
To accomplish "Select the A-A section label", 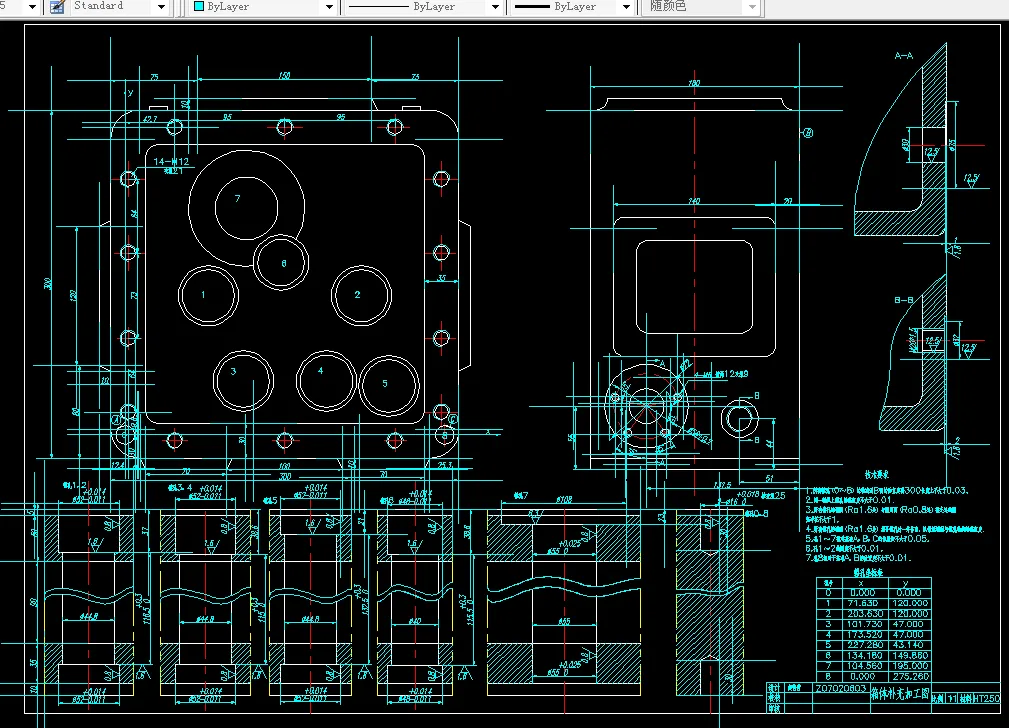I will coord(903,56).
